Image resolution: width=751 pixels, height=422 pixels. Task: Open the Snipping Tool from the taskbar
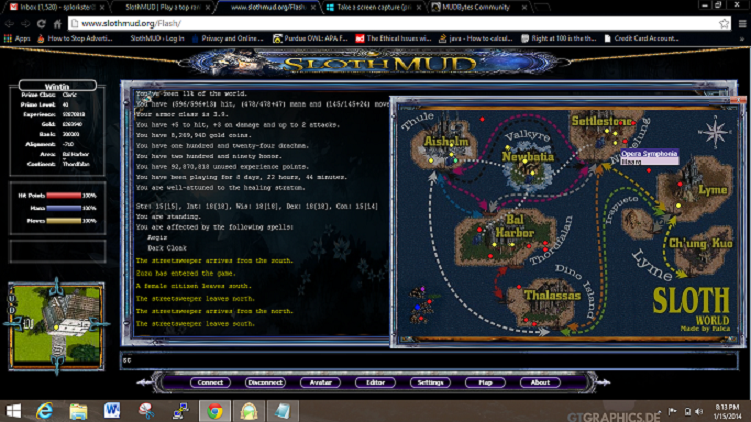(146, 411)
